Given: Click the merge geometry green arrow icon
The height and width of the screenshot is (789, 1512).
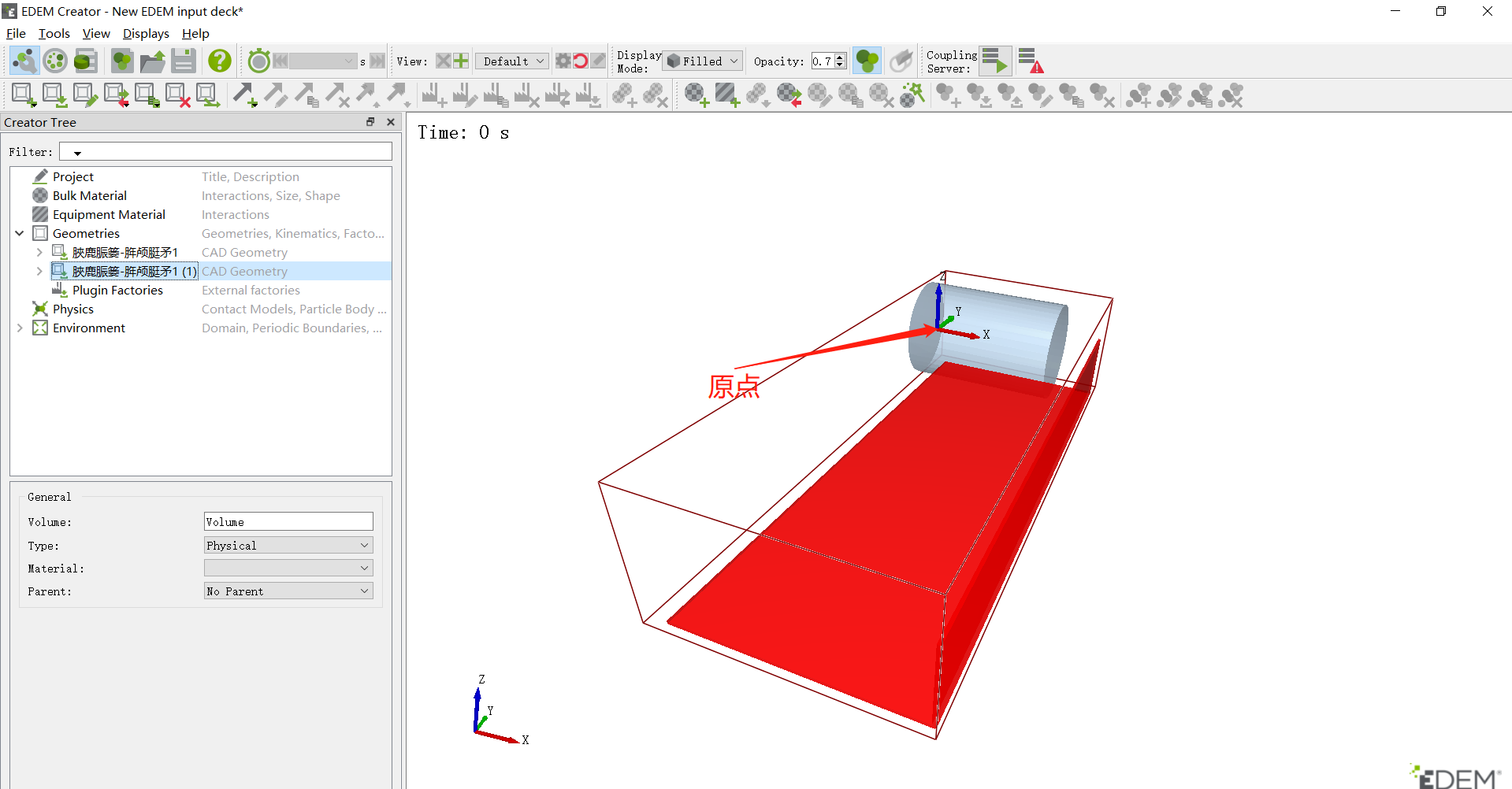Looking at the screenshot, I should (208, 95).
